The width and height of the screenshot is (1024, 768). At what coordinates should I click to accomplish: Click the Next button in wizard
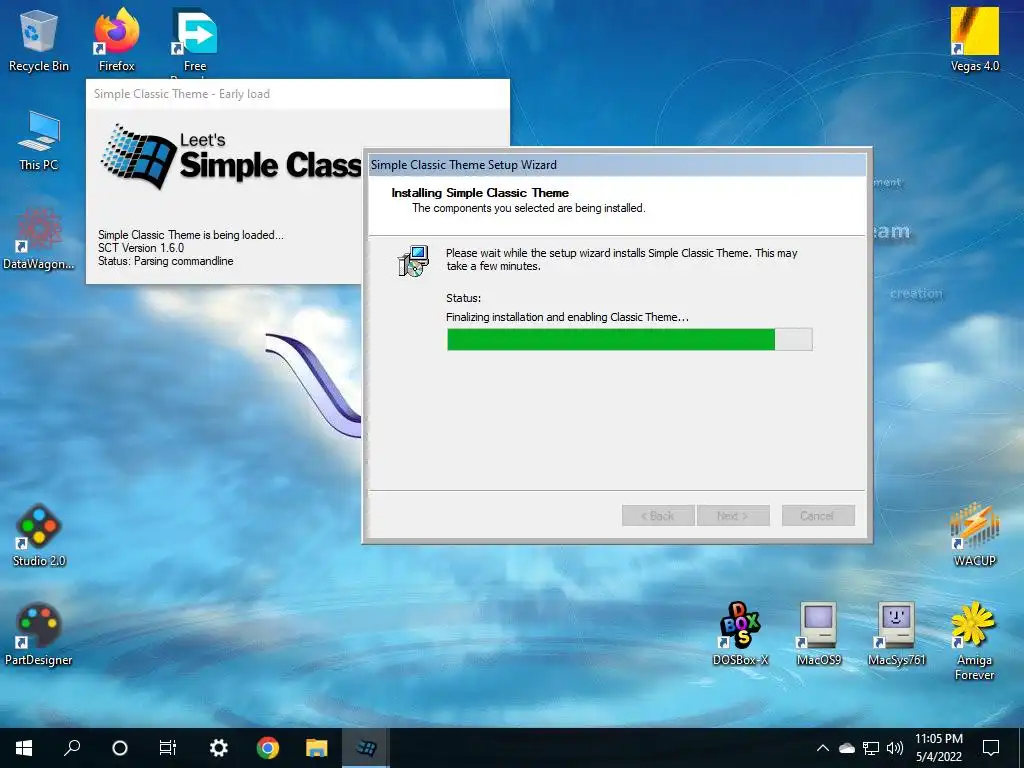coord(733,516)
